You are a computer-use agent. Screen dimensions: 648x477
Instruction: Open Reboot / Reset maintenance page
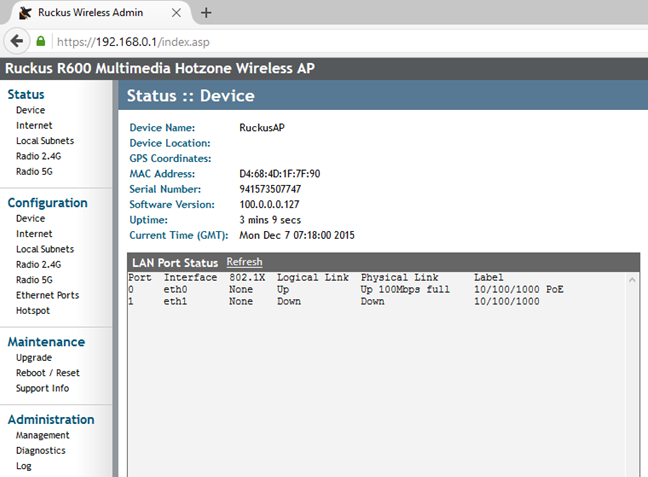48,372
